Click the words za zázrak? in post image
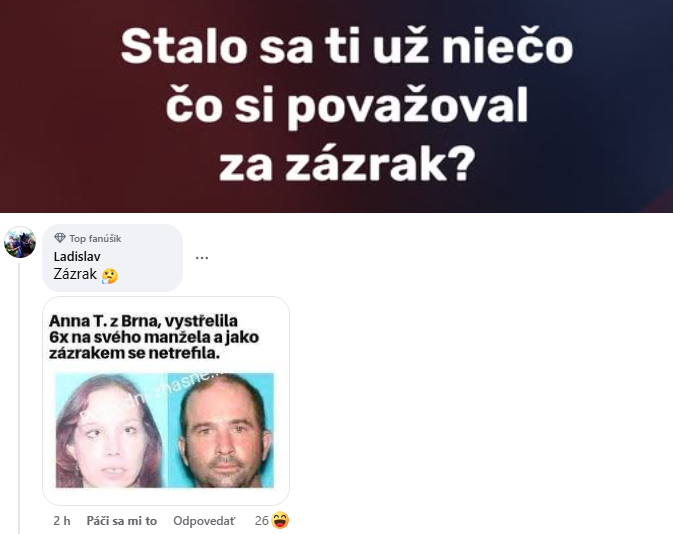The image size is (673, 534). 347,164
